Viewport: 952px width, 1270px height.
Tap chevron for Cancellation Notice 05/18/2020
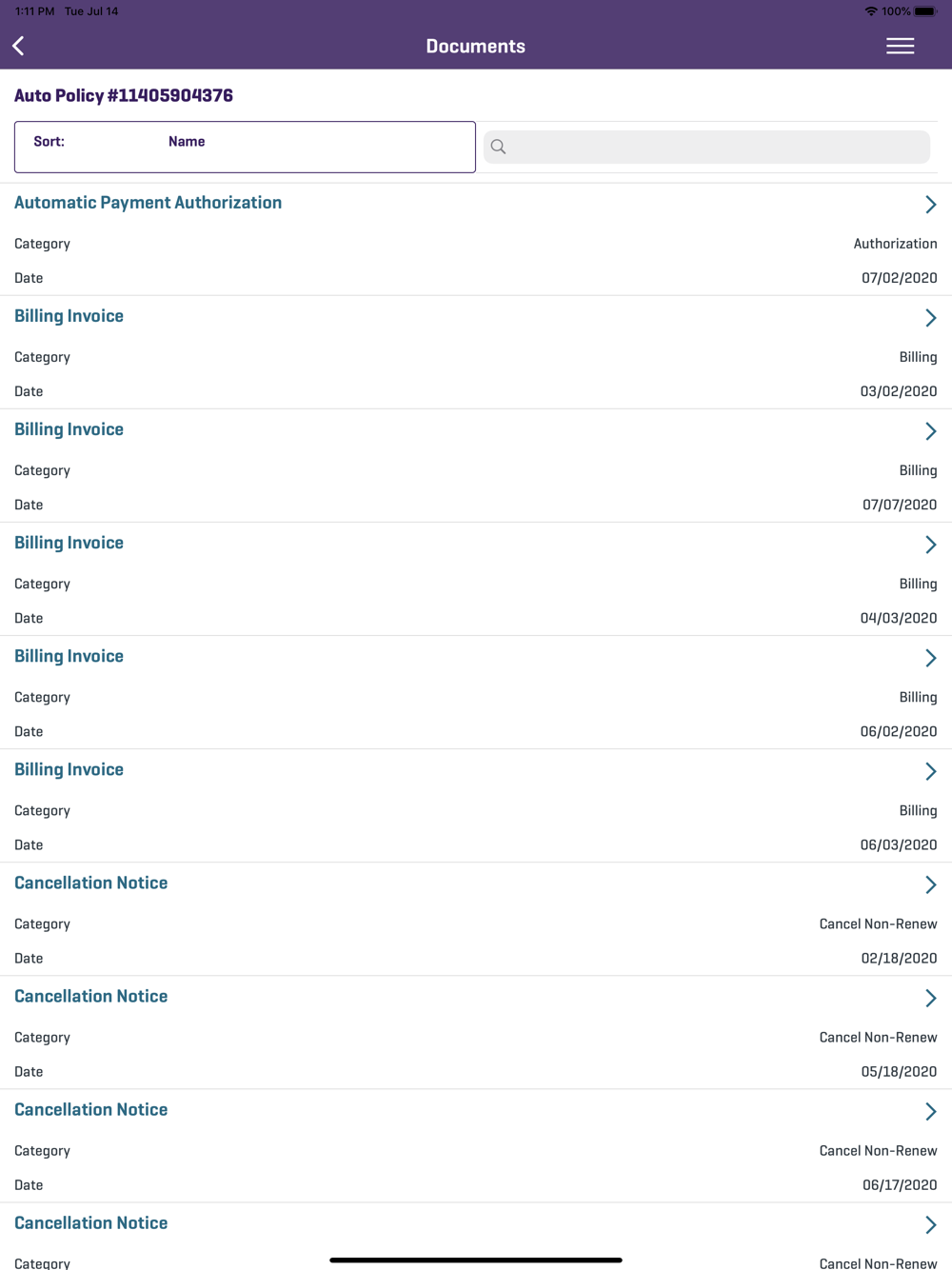[930, 998]
